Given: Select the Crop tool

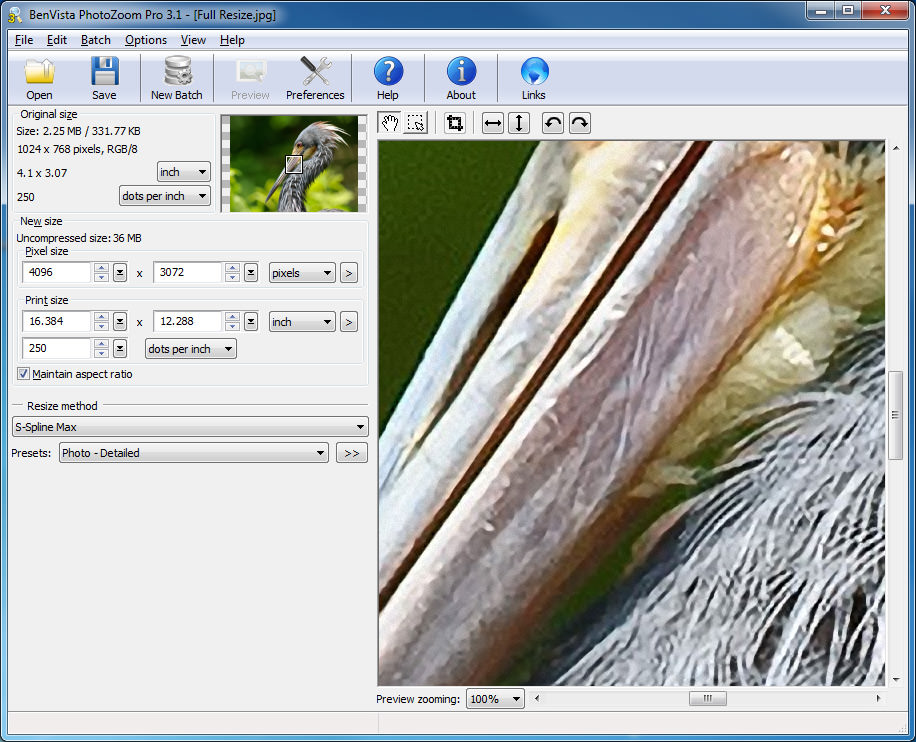Looking at the screenshot, I should click(453, 122).
